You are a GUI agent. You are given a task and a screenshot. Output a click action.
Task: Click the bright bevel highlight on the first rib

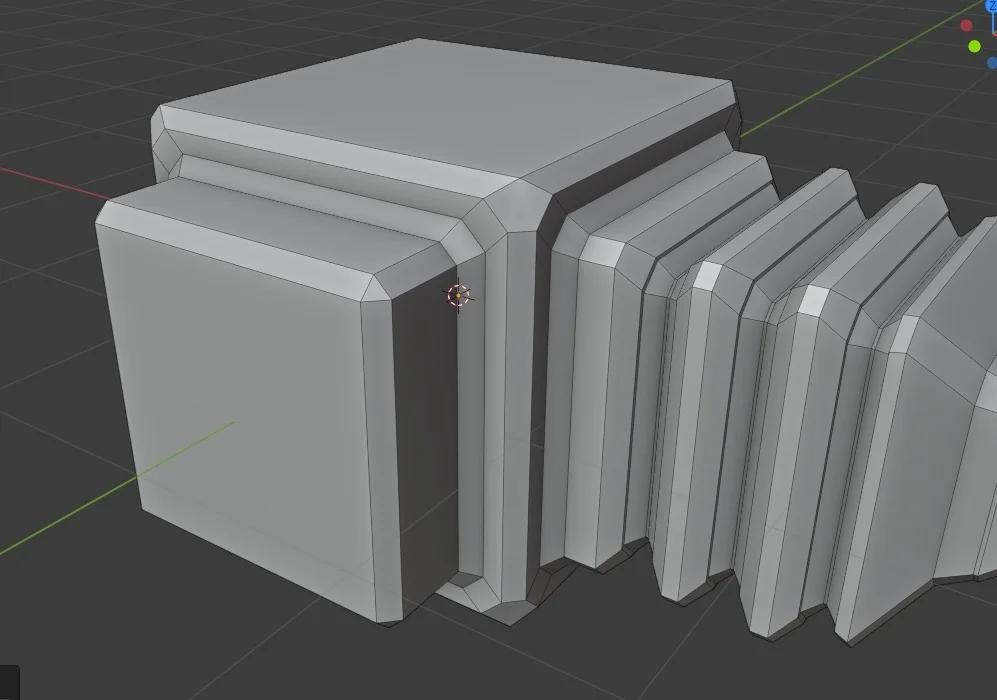600,250
